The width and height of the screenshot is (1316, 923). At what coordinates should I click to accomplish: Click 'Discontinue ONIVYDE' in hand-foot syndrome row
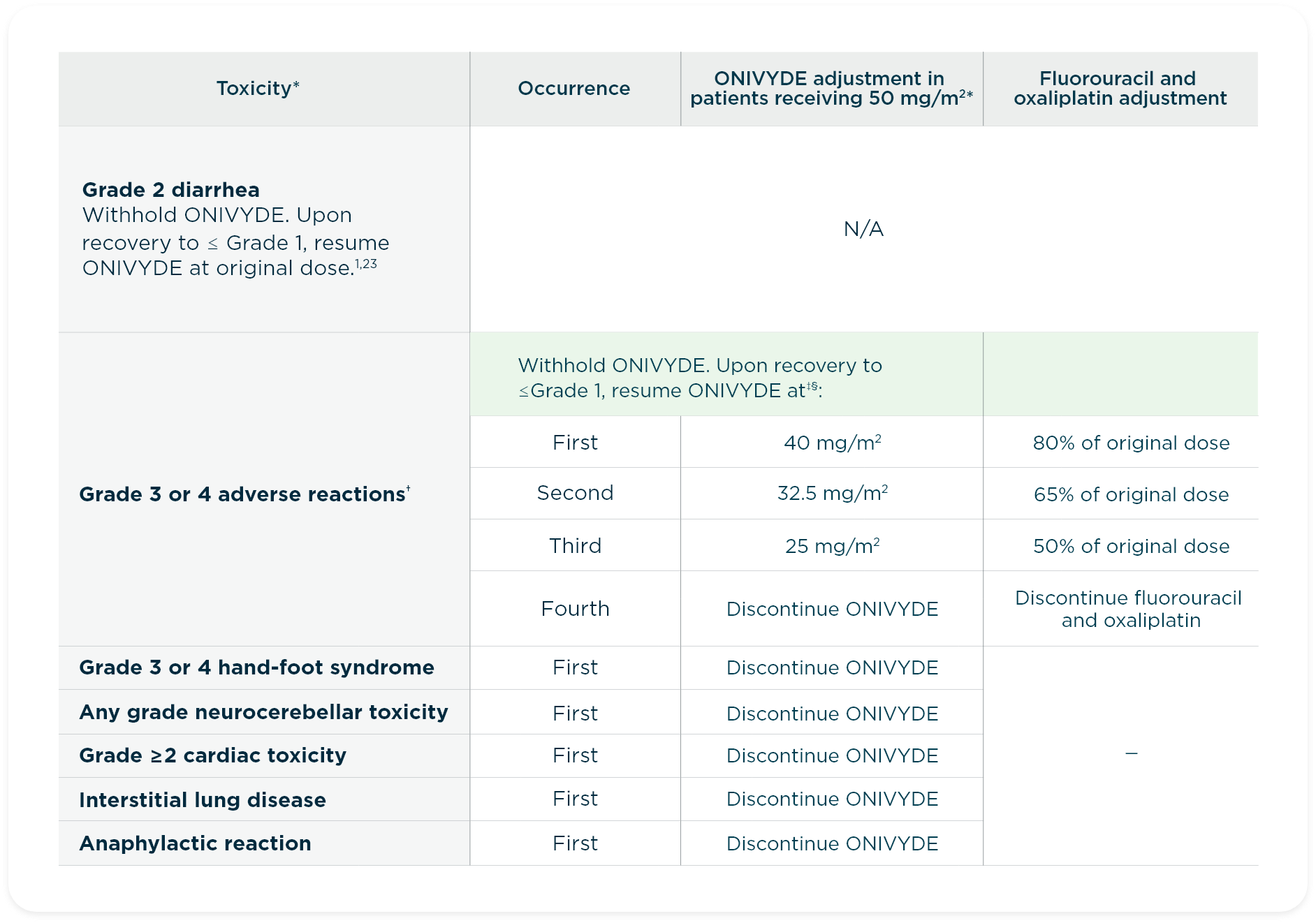click(832, 667)
